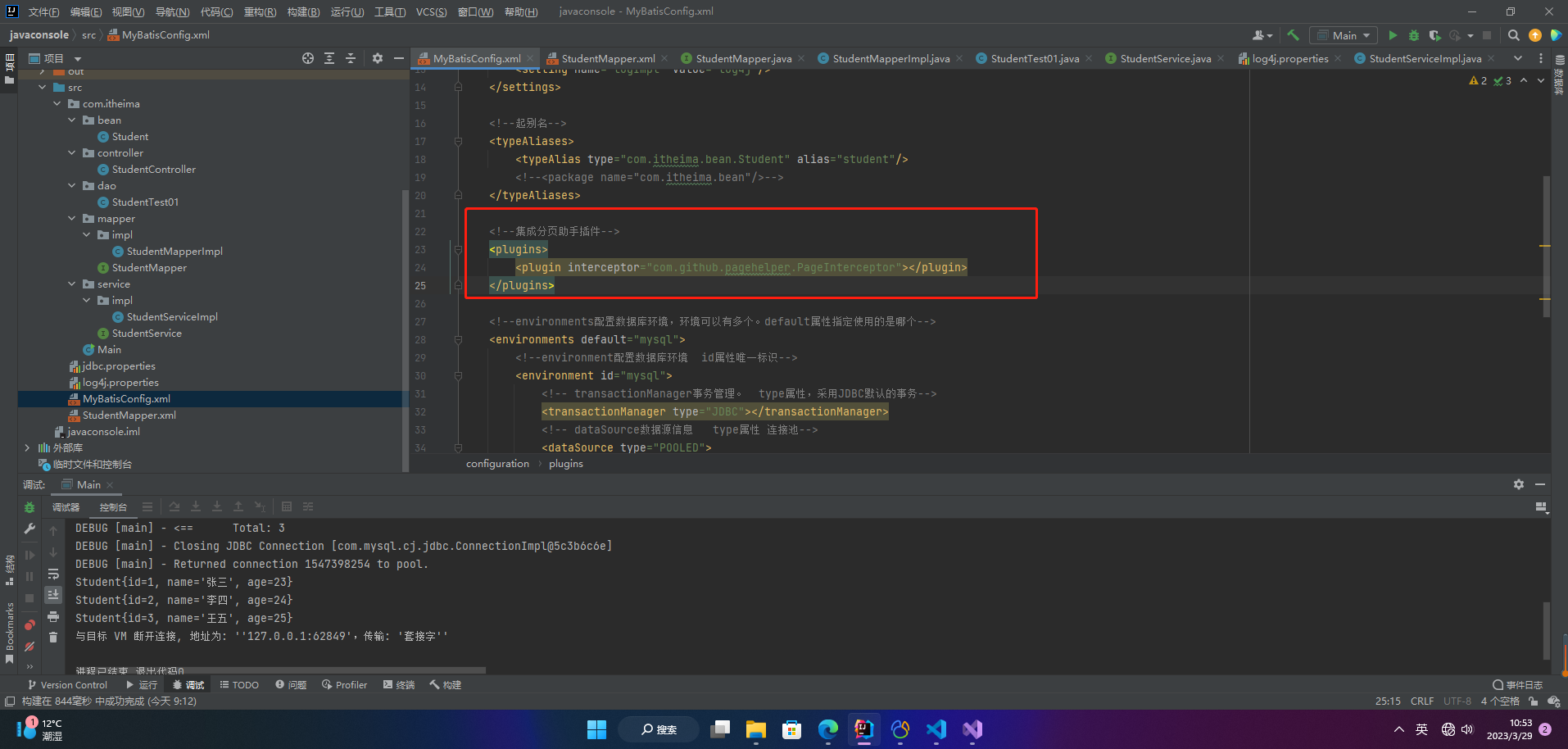Click the Build project hammer icon
Viewport: 1568px width, 749px height.
[x=1293, y=35]
